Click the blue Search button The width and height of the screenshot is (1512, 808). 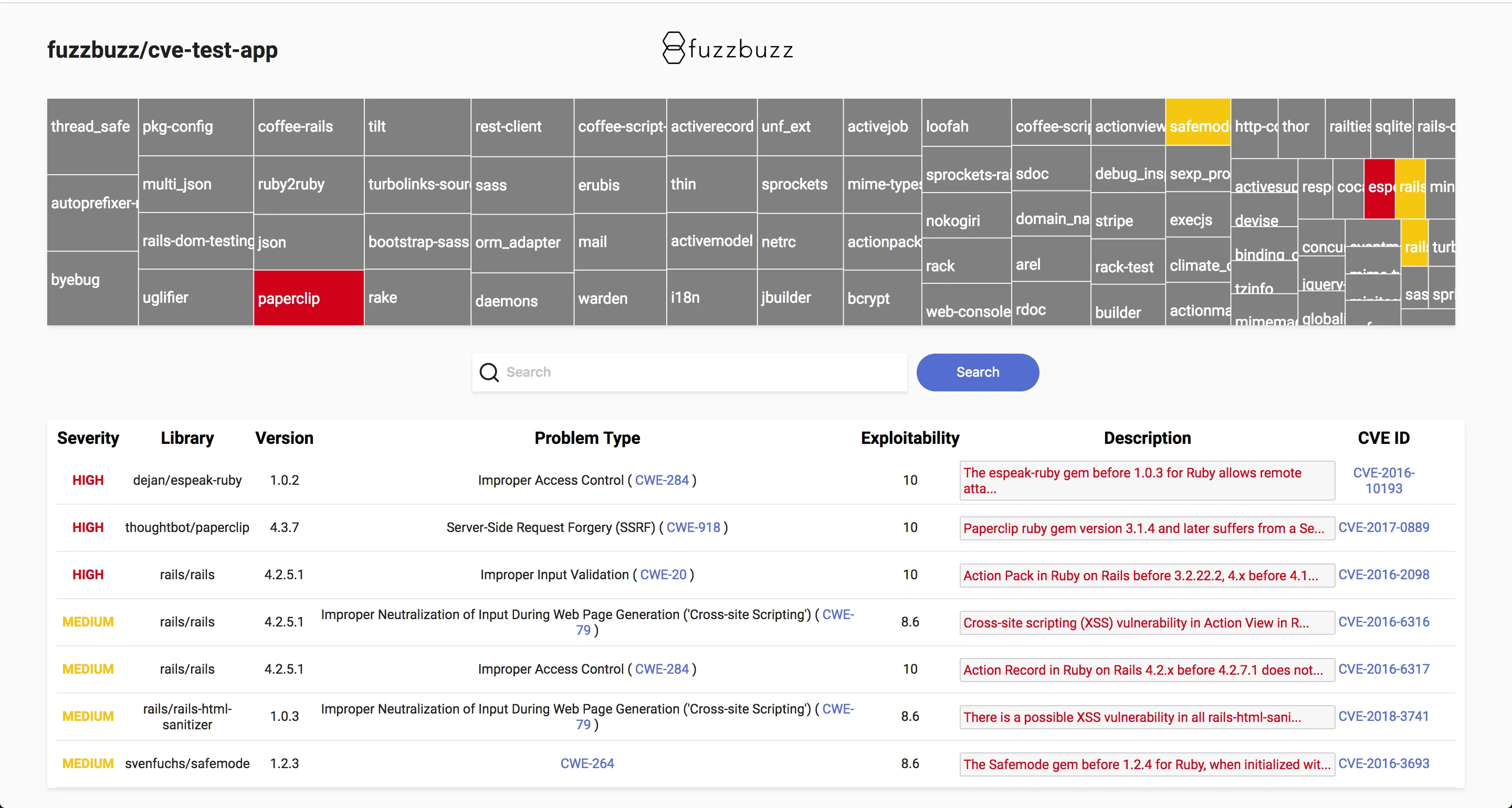977,372
